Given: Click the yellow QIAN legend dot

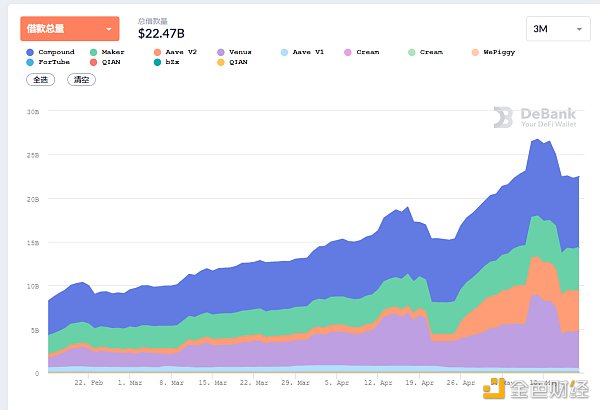Looking at the screenshot, I should click(x=221, y=62).
